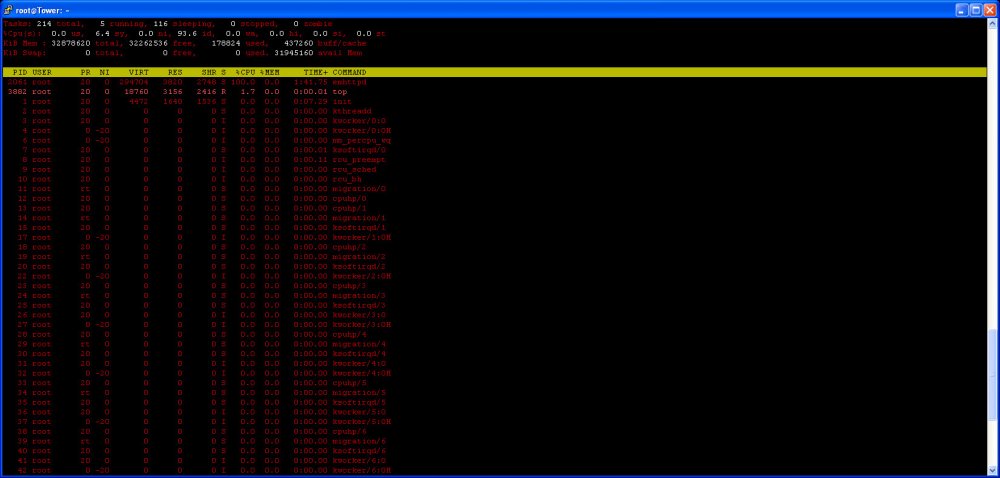1000x478 pixels.
Task: Click the ksoftirqd/1 command name
Action: click(359, 228)
